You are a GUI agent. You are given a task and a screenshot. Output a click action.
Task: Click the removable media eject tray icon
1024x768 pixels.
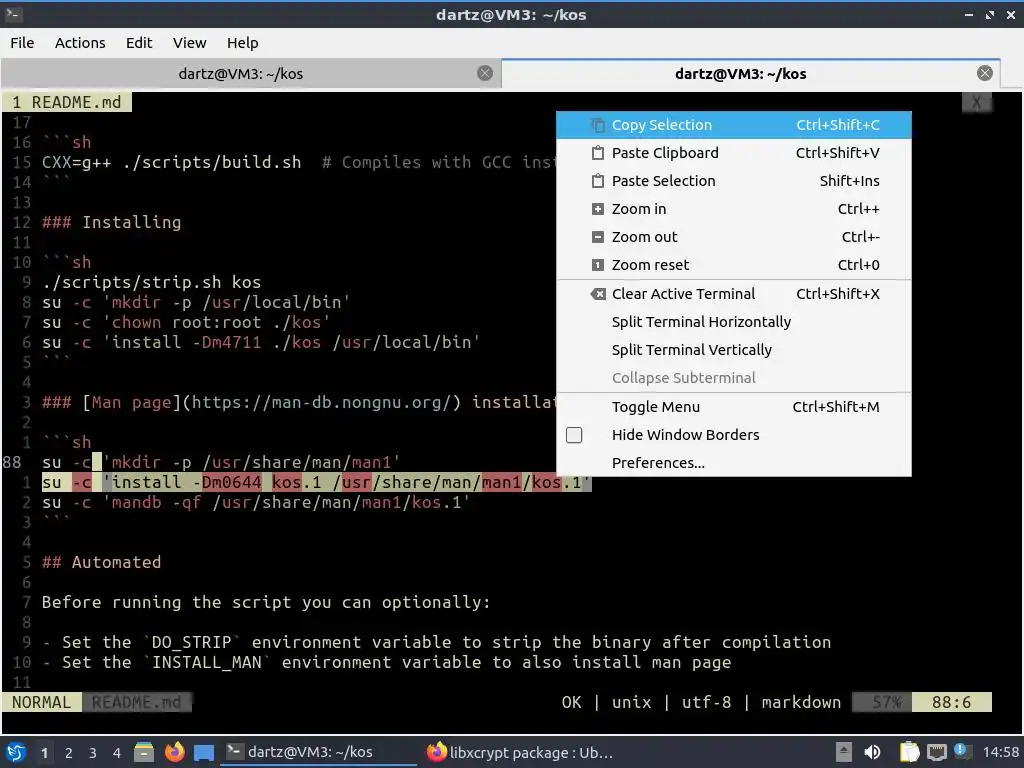point(844,752)
